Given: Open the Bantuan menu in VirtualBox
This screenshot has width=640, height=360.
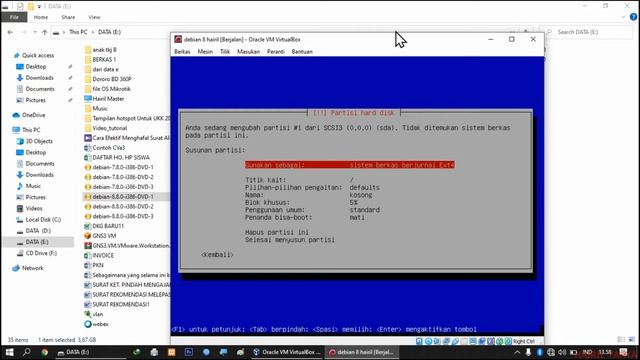Looking at the screenshot, I should click(x=302, y=51).
